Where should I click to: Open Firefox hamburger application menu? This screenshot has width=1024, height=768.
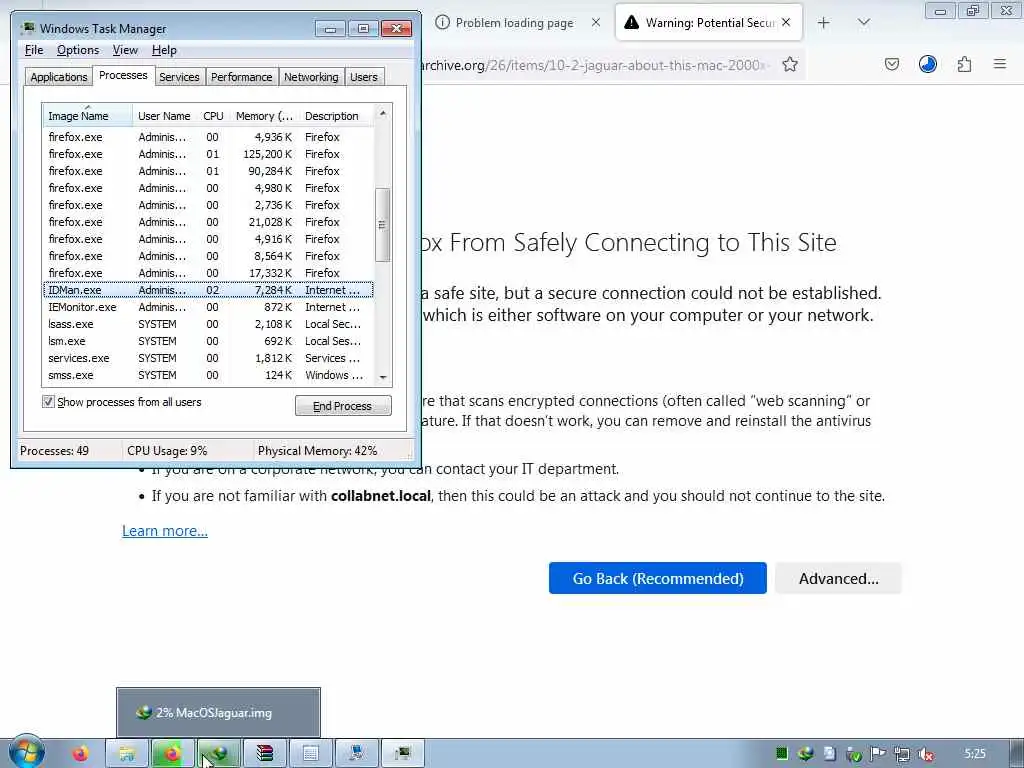1000,63
